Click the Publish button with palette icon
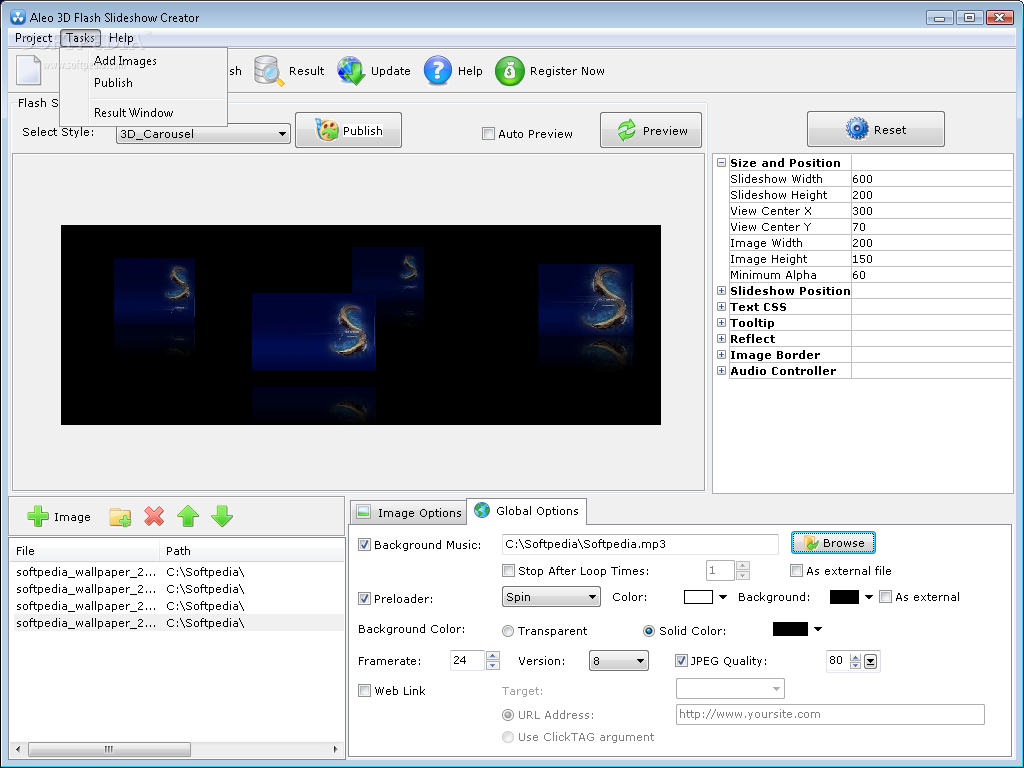The width and height of the screenshot is (1024, 768). tap(349, 130)
